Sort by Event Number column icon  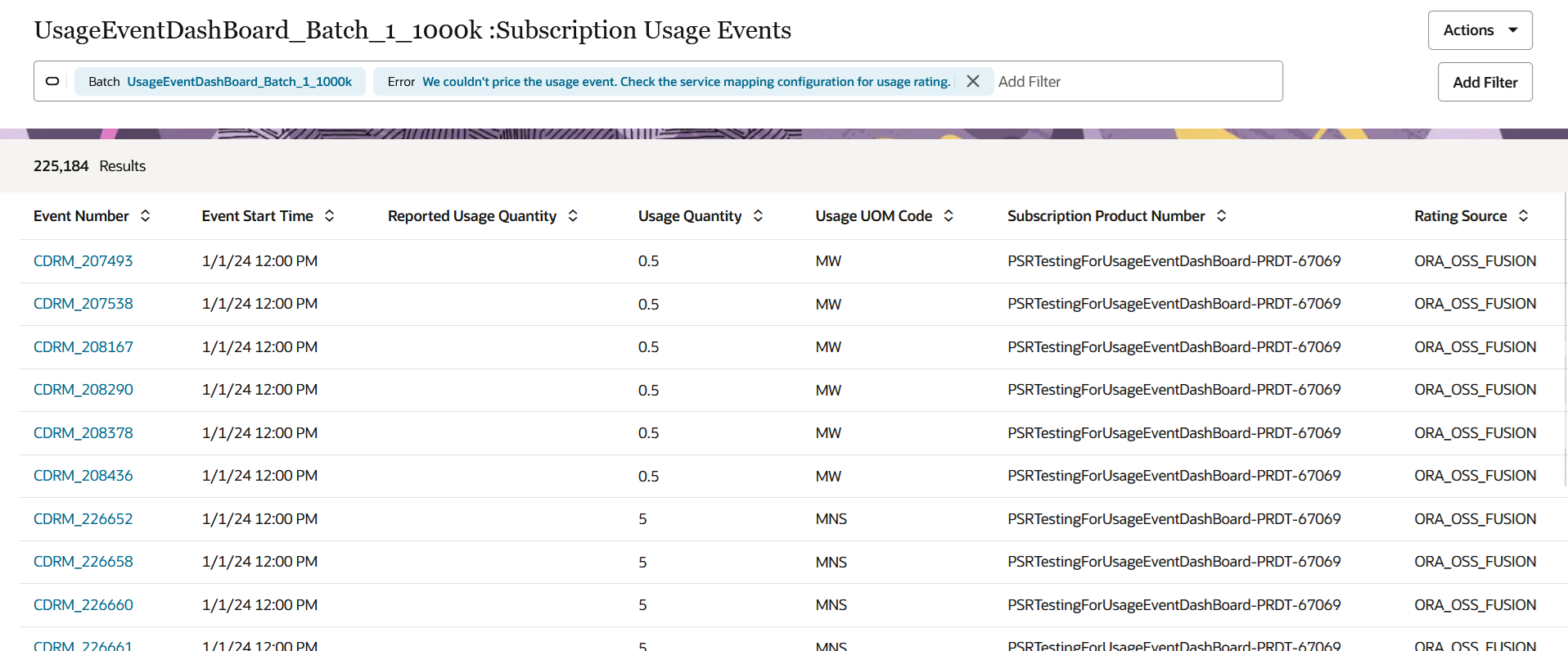(x=145, y=215)
